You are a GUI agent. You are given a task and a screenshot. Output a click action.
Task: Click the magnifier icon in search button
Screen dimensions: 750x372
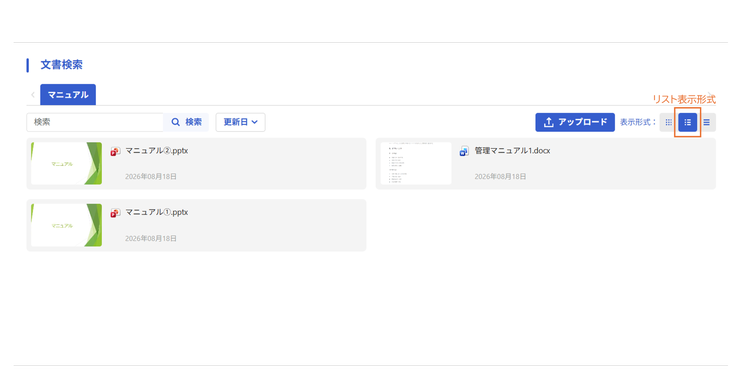[176, 122]
